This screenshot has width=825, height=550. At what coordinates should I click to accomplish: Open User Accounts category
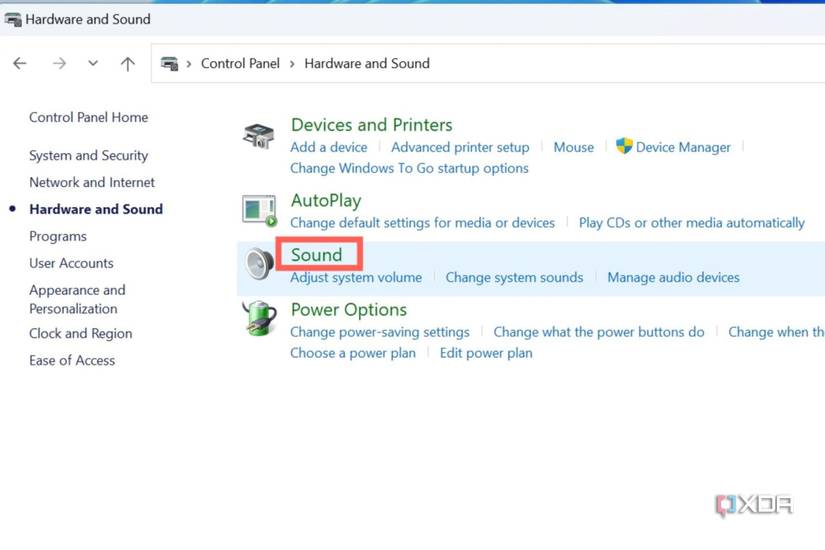72,263
